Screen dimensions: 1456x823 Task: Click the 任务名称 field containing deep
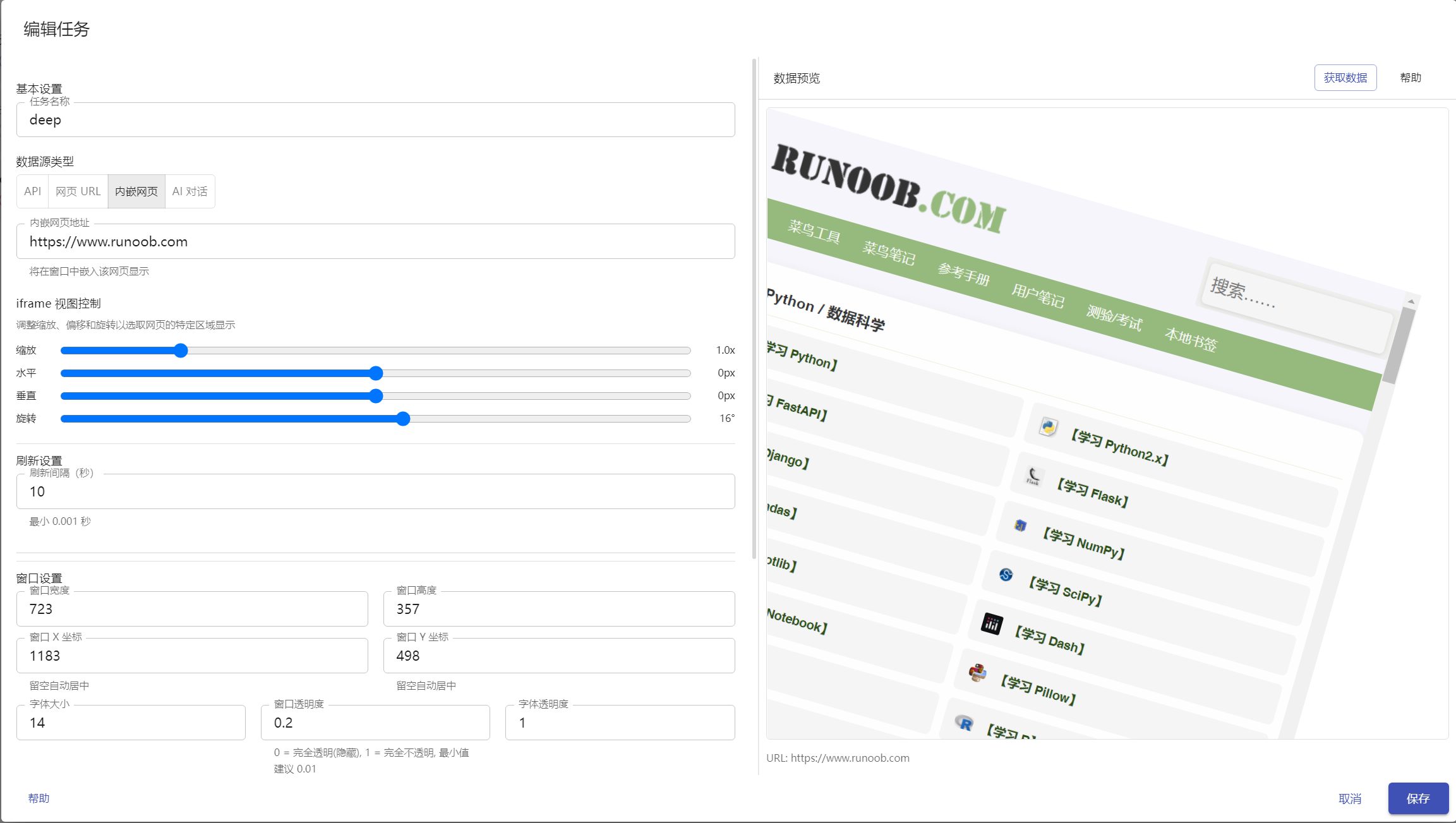click(x=375, y=120)
